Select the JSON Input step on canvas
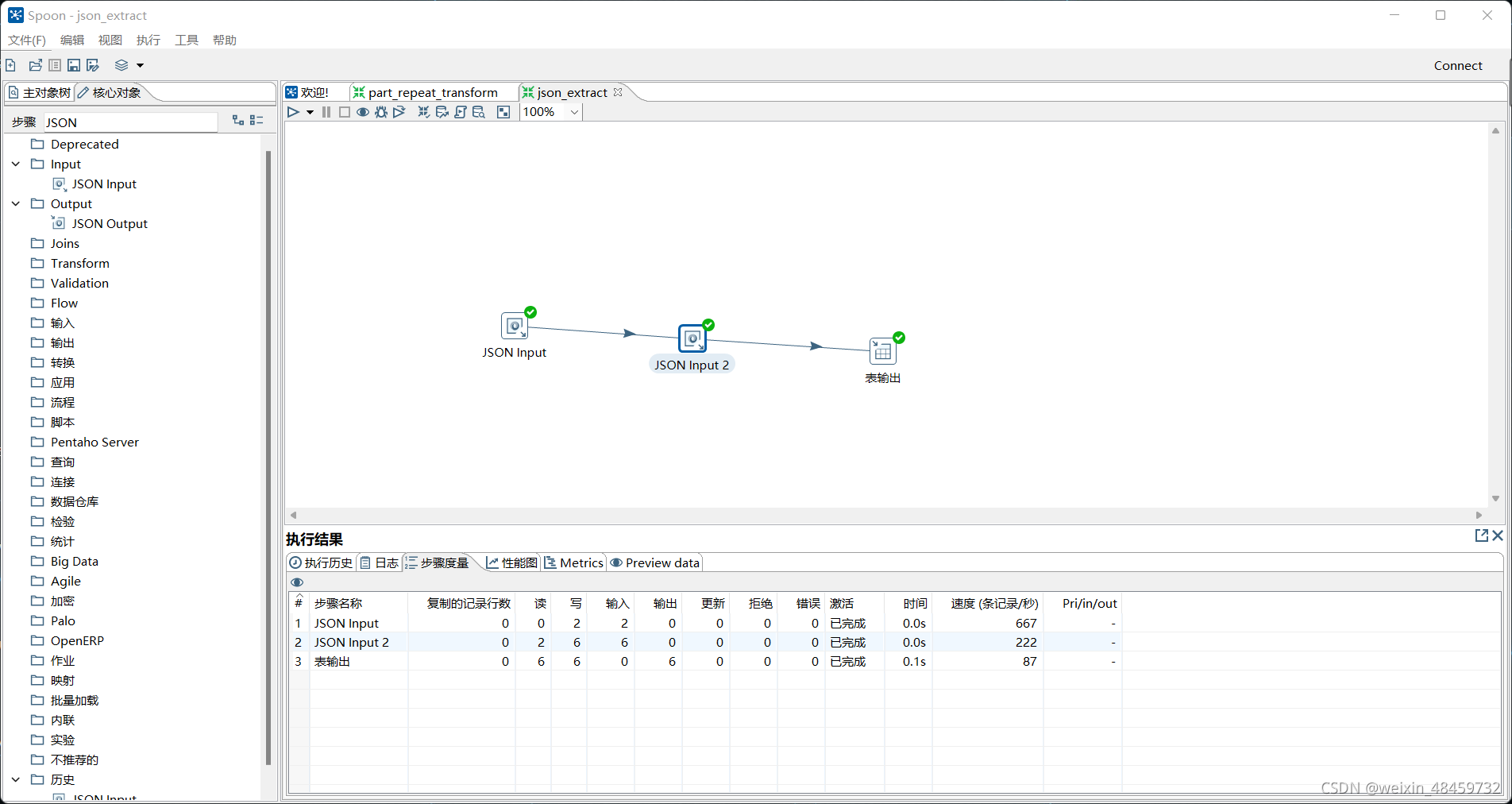 pyautogui.click(x=515, y=326)
